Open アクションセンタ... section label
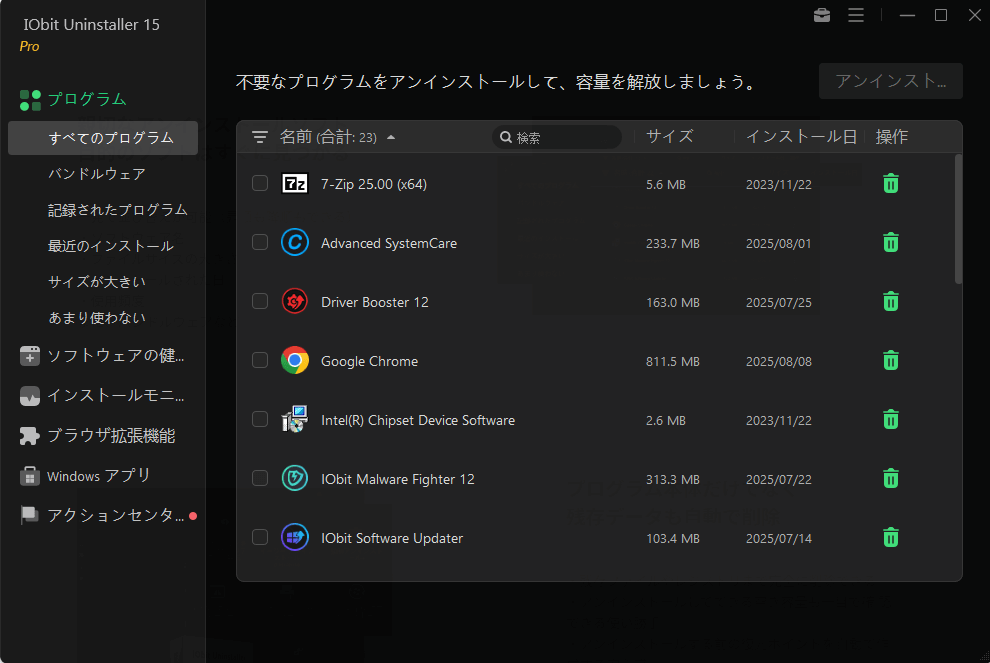 coord(116,515)
